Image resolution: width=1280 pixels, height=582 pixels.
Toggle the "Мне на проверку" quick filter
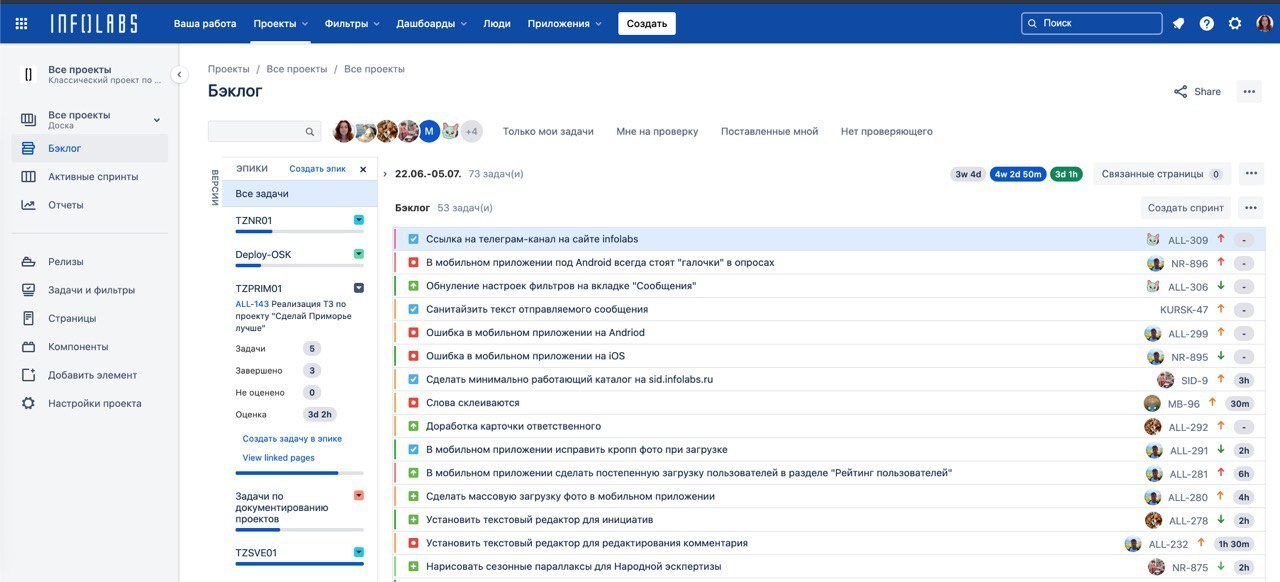tap(657, 131)
